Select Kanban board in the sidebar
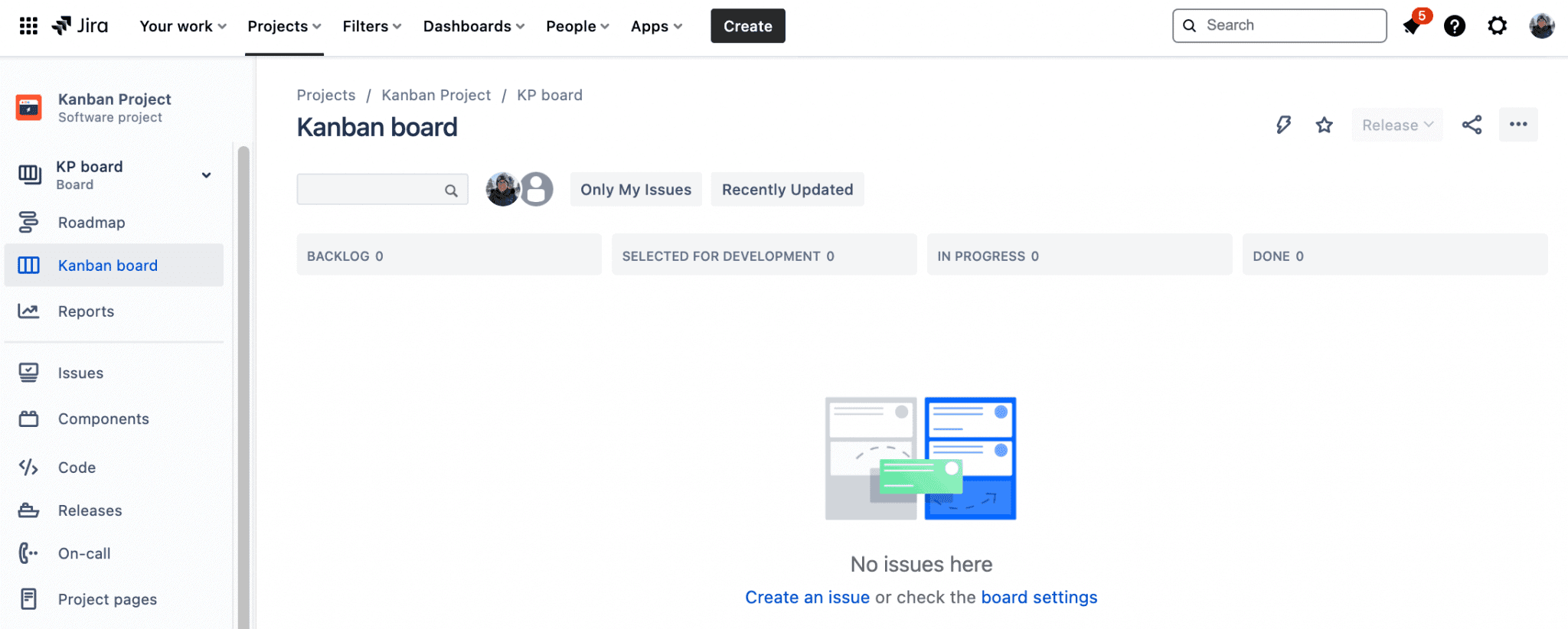This screenshot has width=1568, height=629. coord(114,265)
